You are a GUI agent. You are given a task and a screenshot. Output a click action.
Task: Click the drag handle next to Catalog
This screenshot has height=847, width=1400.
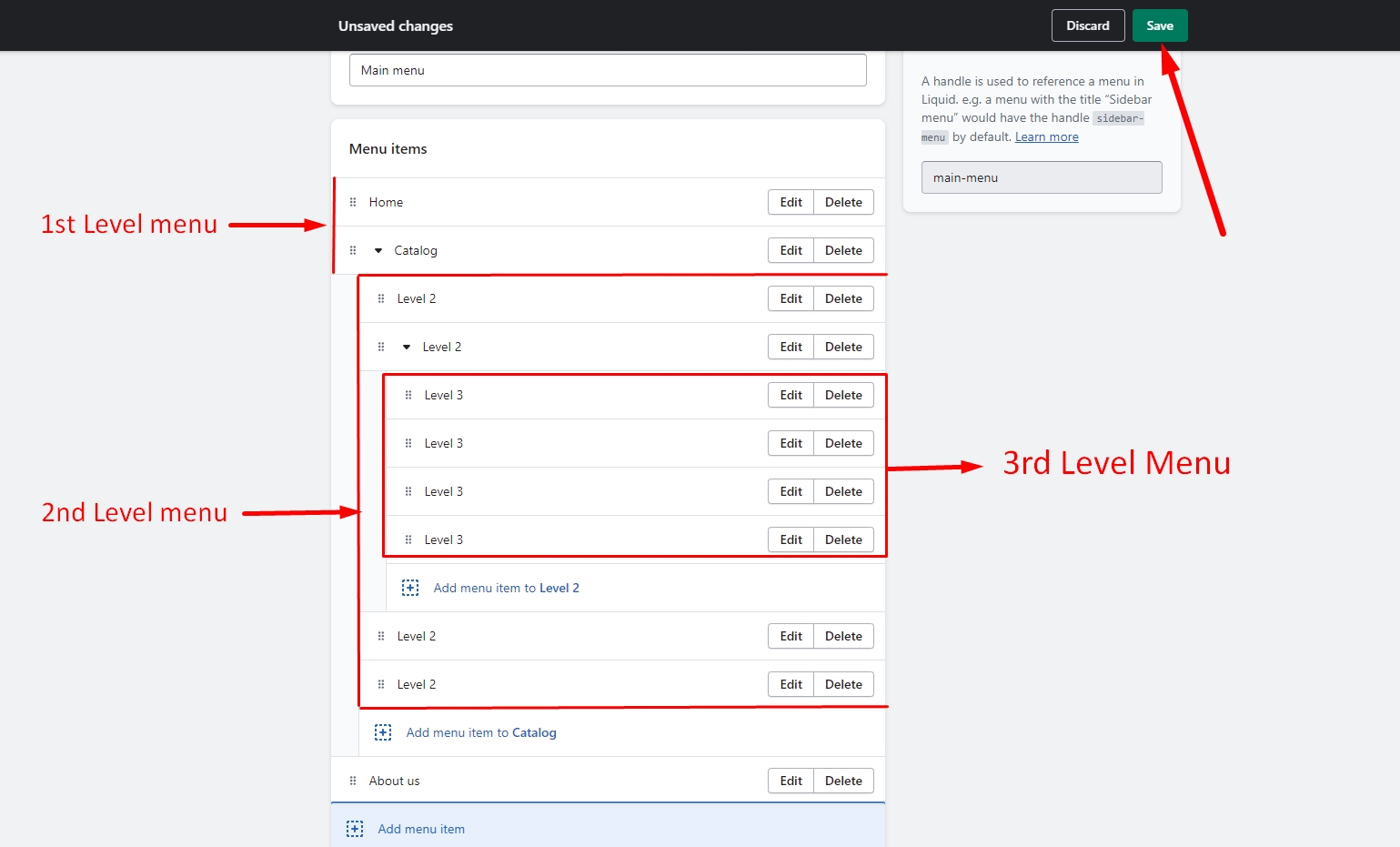tap(353, 250)
